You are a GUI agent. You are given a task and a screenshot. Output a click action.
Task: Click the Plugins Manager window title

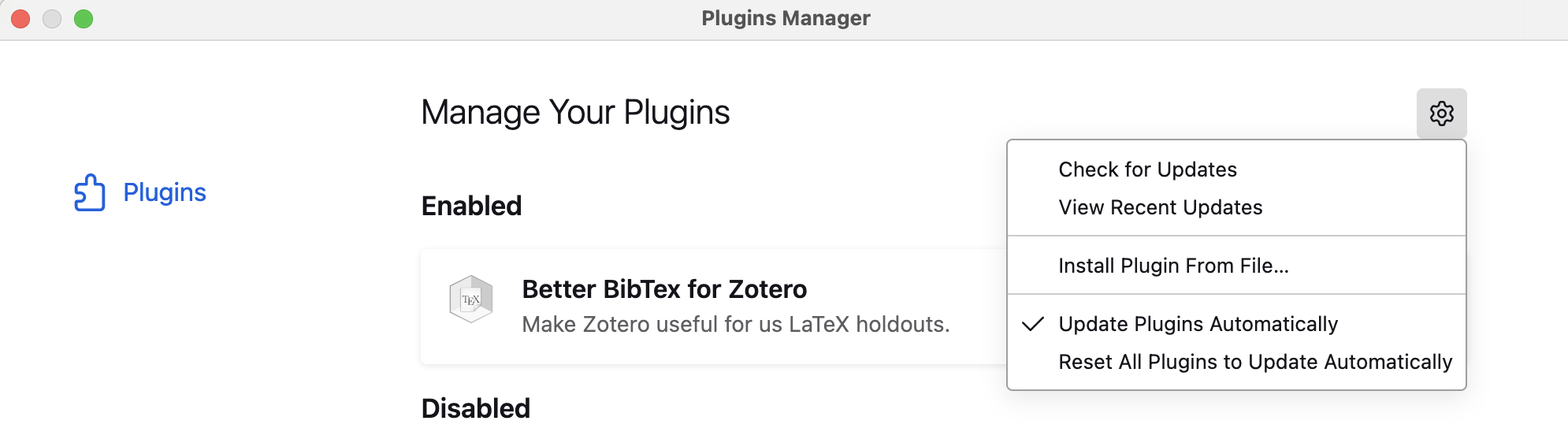[786, 18]
